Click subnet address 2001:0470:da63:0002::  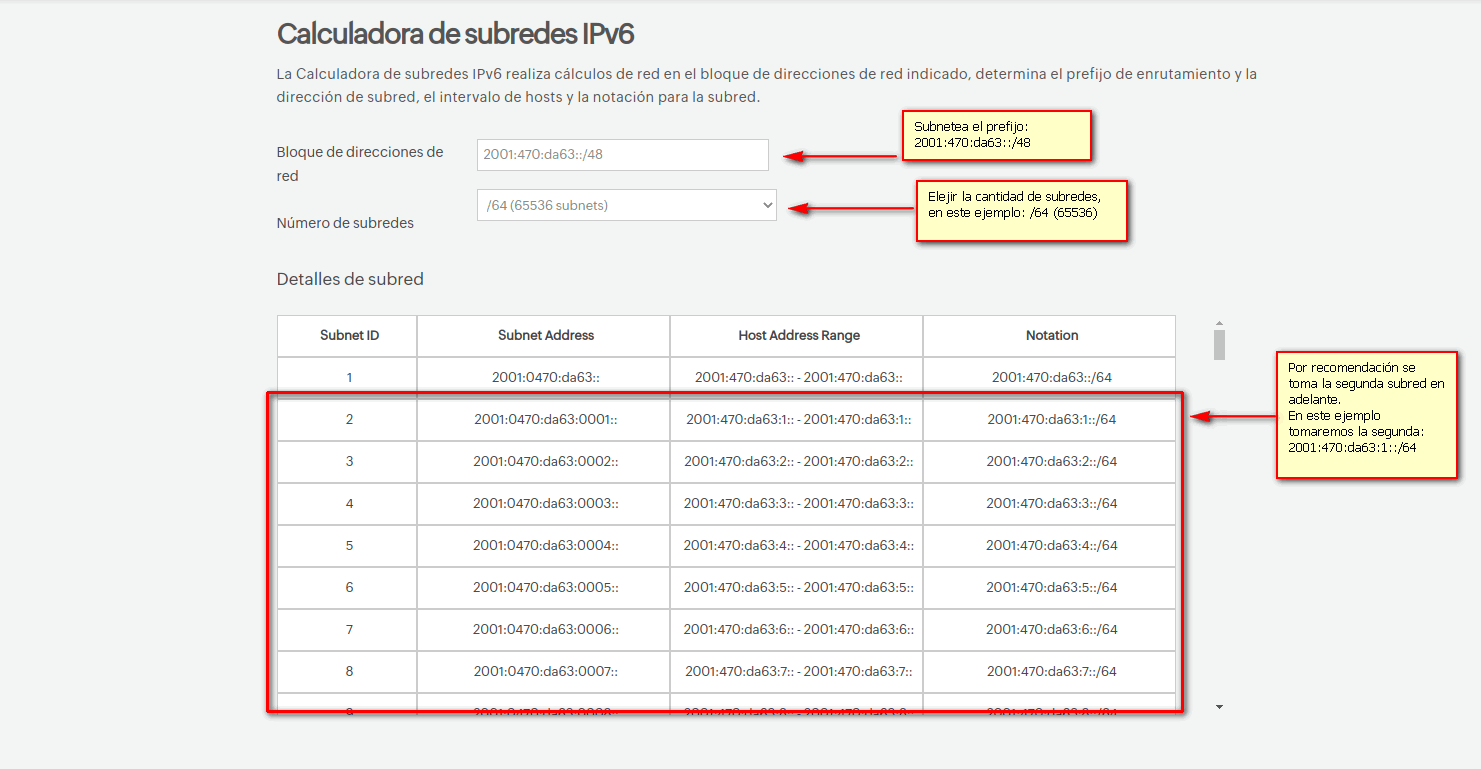(545, 462)
